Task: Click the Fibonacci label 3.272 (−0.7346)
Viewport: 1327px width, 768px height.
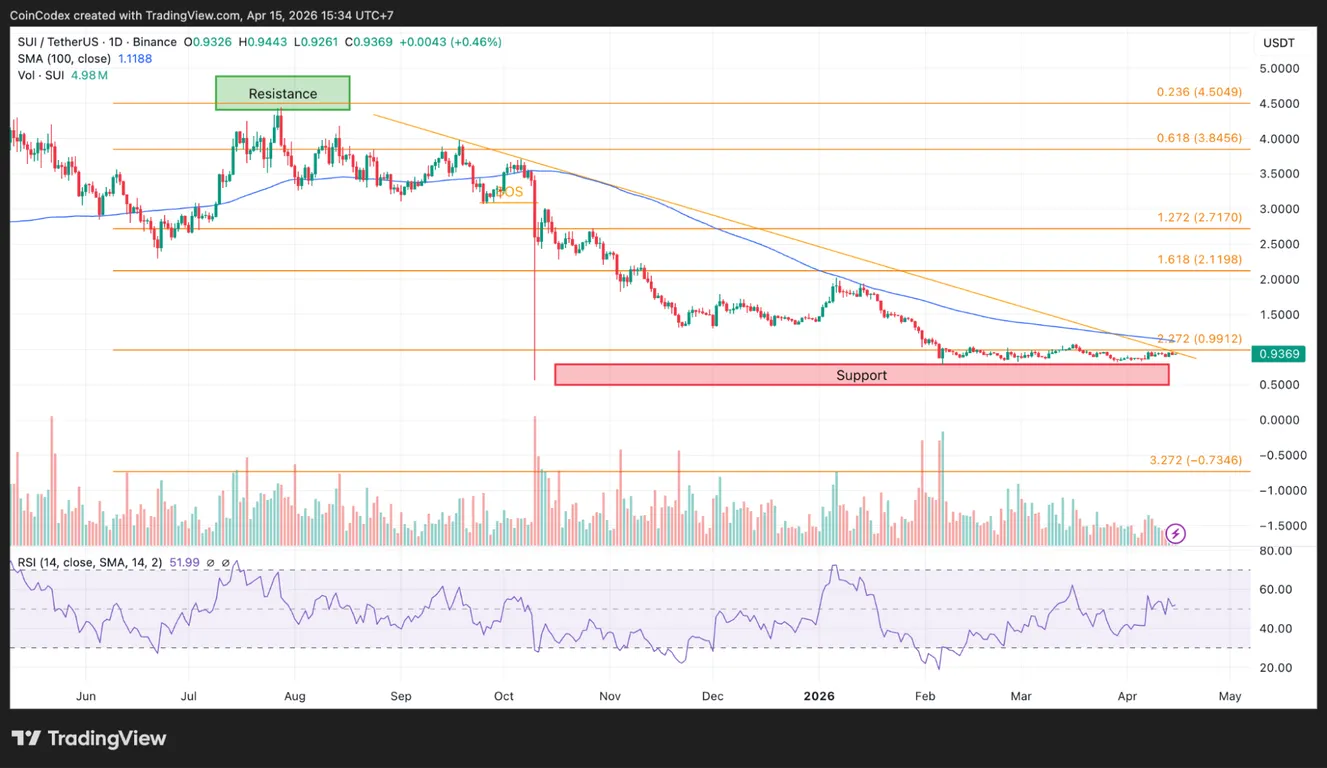Action: (x=1196, y=460)
